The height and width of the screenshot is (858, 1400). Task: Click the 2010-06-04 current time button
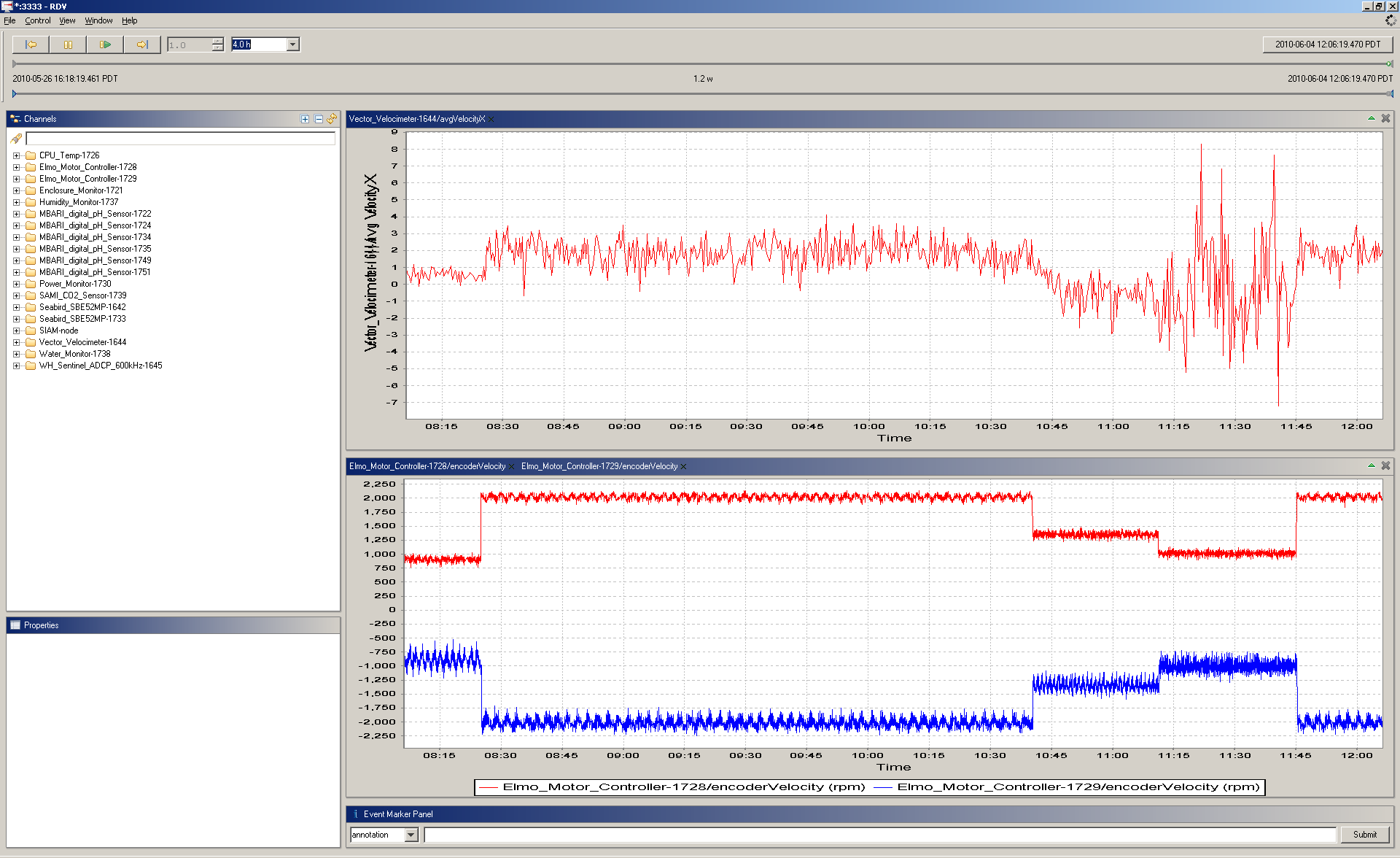(1327, 45)
